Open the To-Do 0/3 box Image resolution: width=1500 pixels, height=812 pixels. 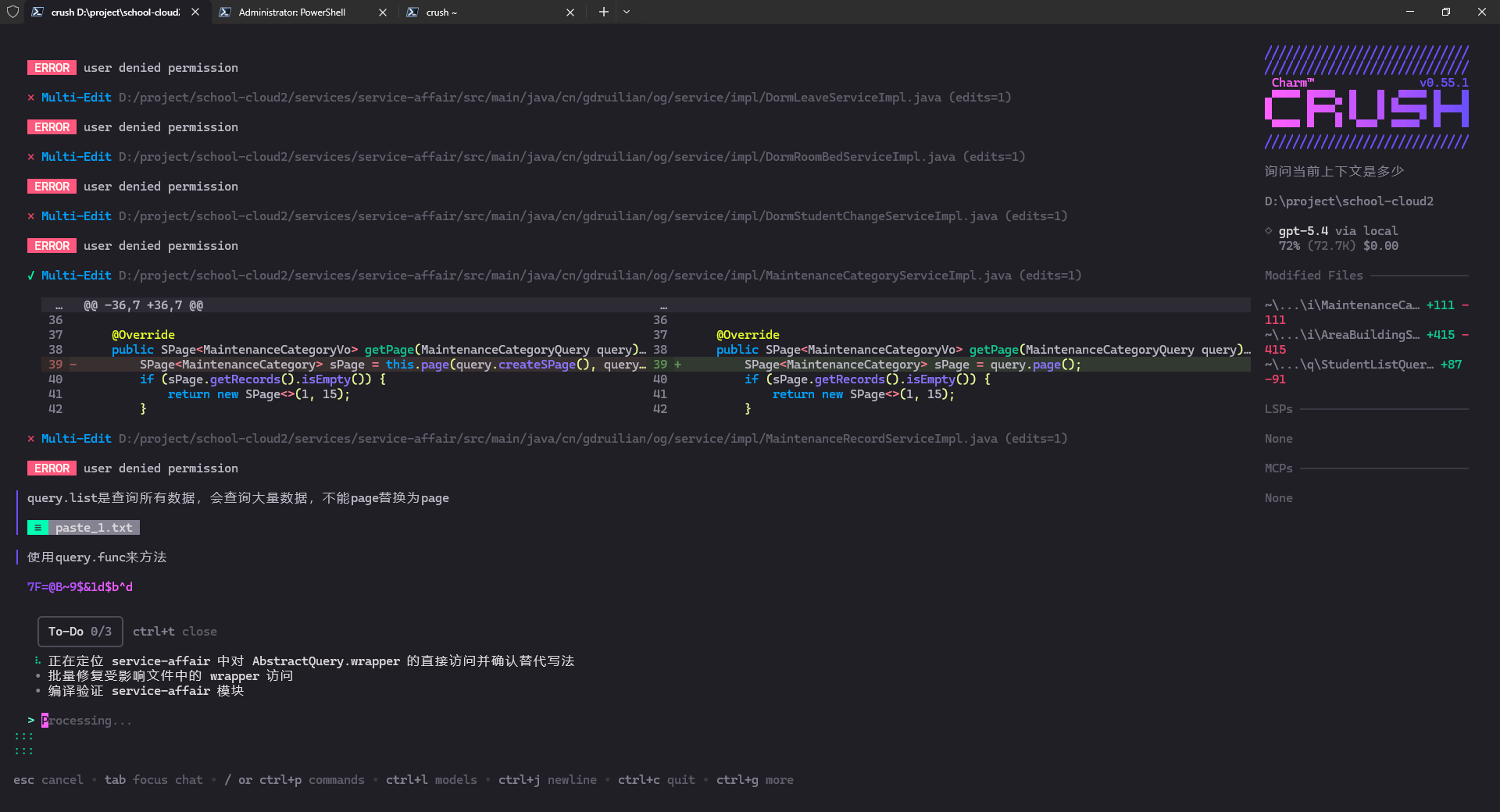(x=80, y=632)
